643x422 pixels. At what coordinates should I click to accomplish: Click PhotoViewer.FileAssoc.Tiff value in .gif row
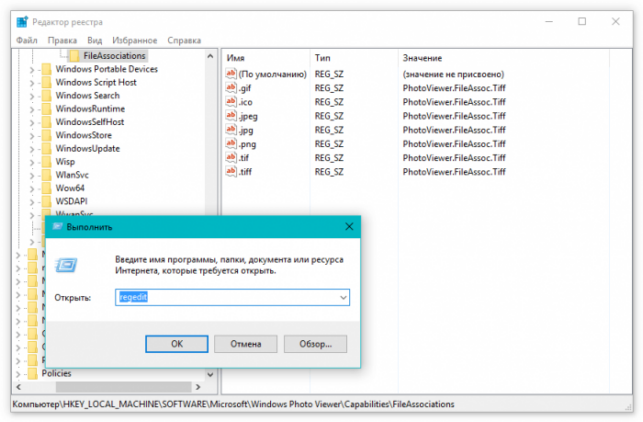(x=454, y=88)
